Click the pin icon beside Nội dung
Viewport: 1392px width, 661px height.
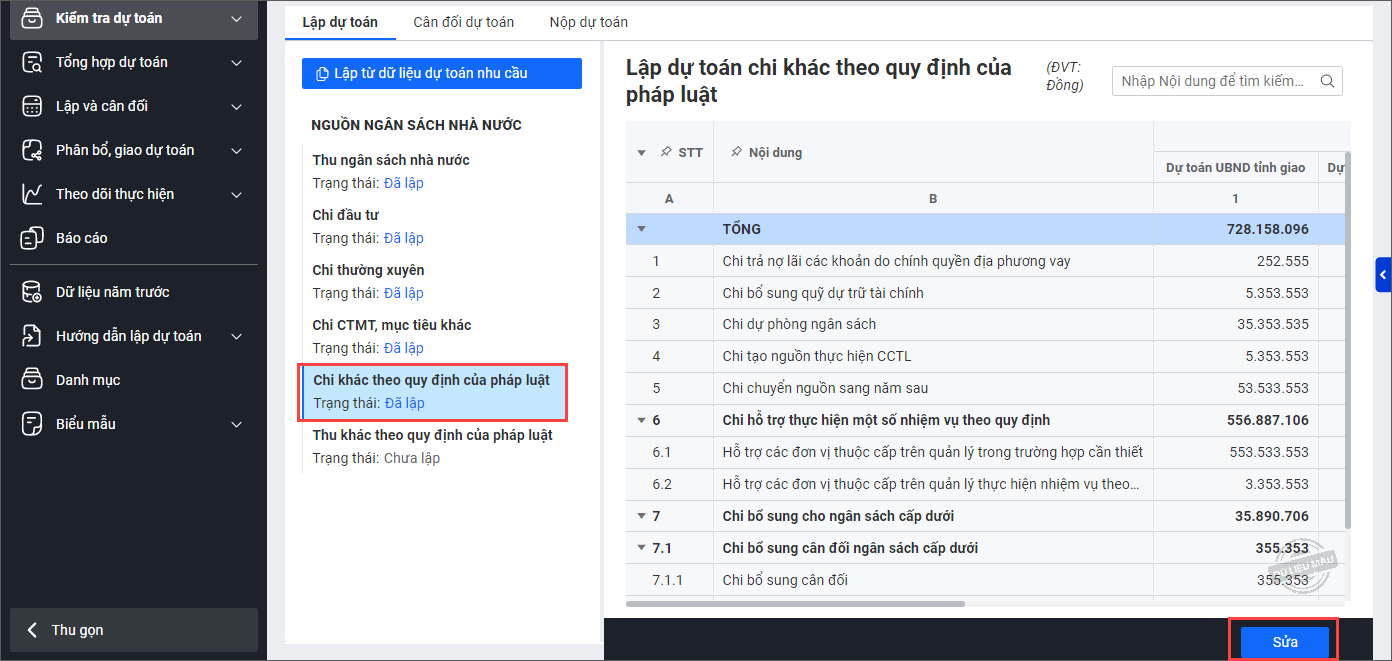[x=736, y=153]
